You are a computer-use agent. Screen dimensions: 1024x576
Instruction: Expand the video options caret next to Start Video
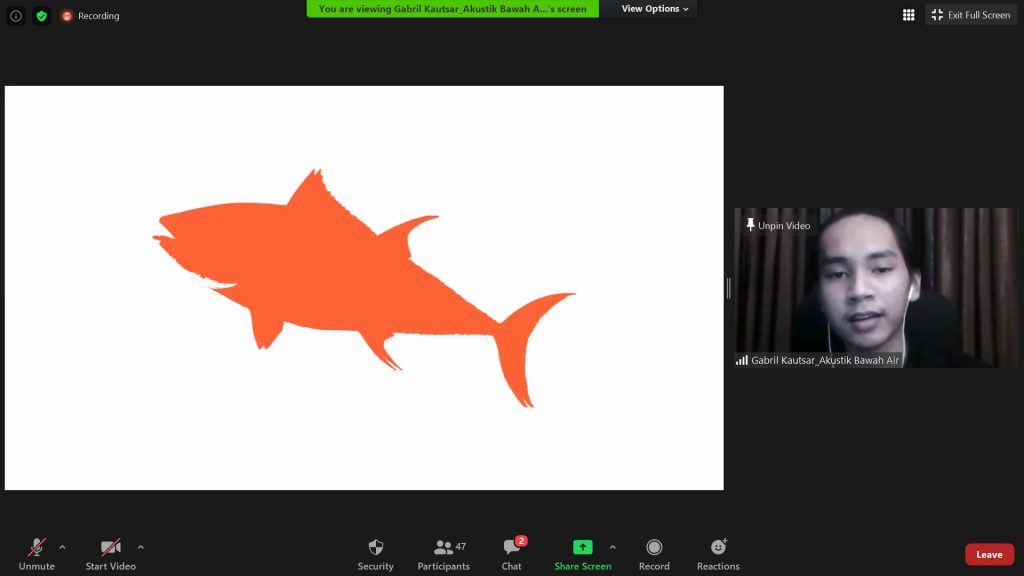pyautogui.click(x=140, y=547)
